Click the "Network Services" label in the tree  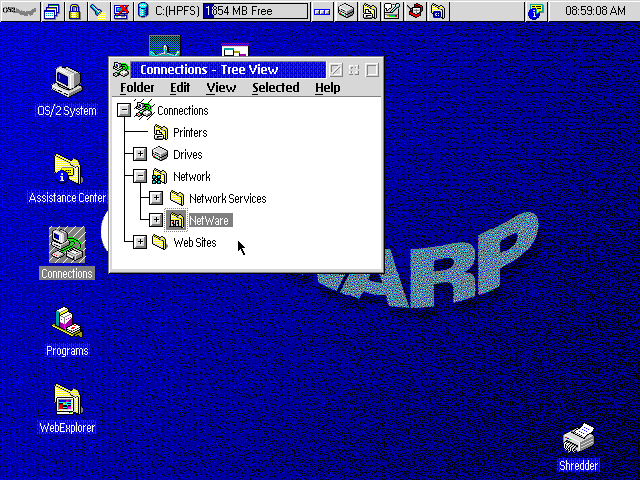point(228,199)
